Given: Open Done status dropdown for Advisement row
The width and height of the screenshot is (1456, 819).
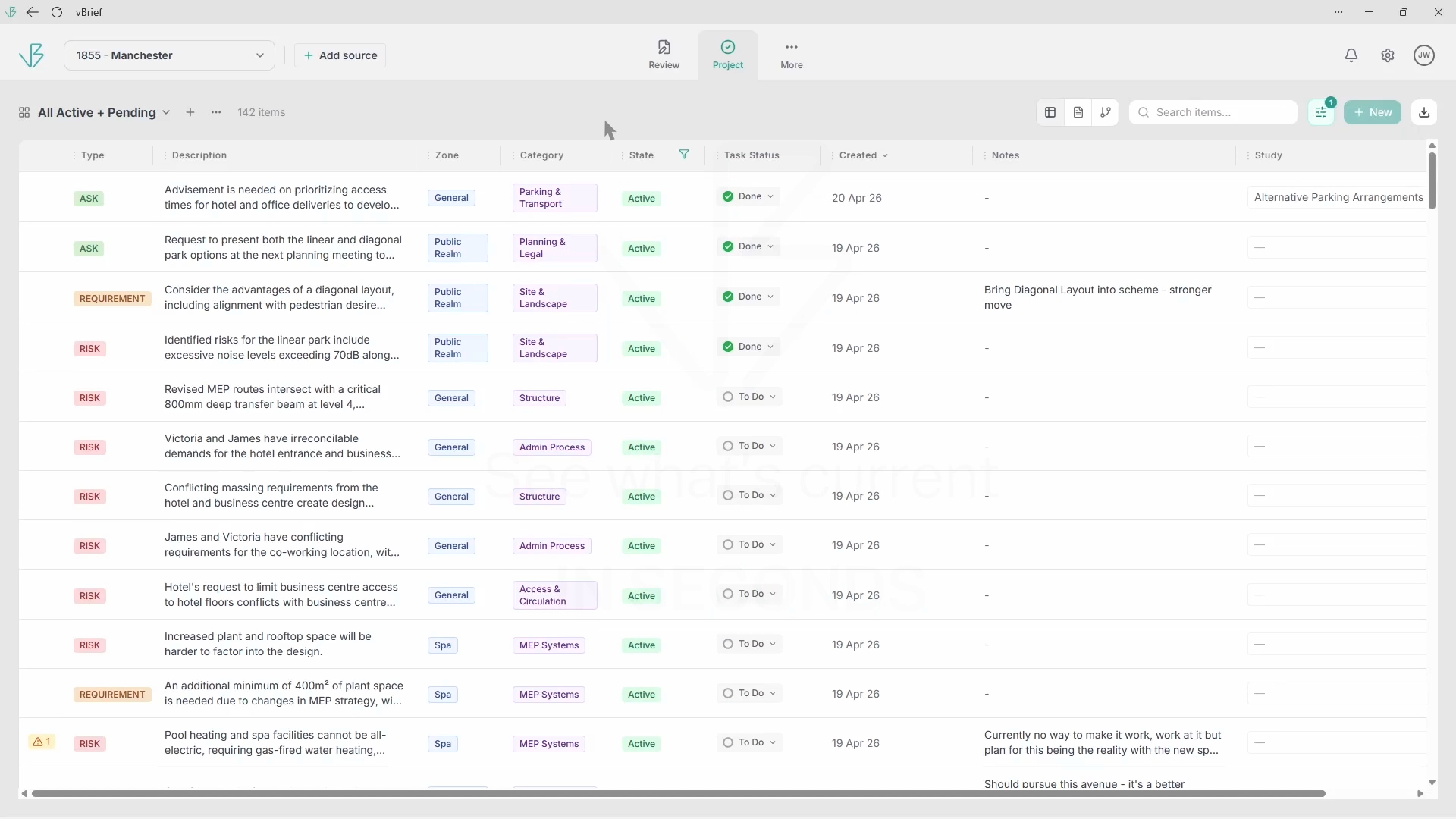Looking at the screenshot, I should click(x=748, y=197).
